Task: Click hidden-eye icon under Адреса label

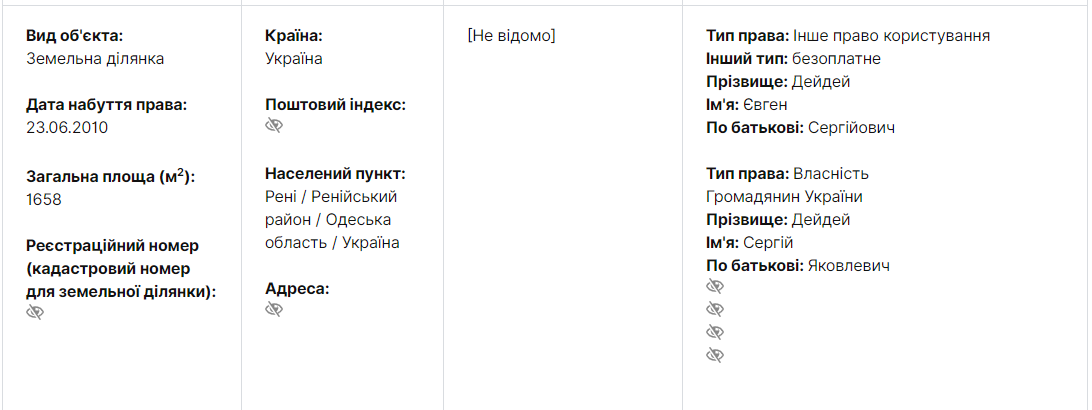Action: 275,309
